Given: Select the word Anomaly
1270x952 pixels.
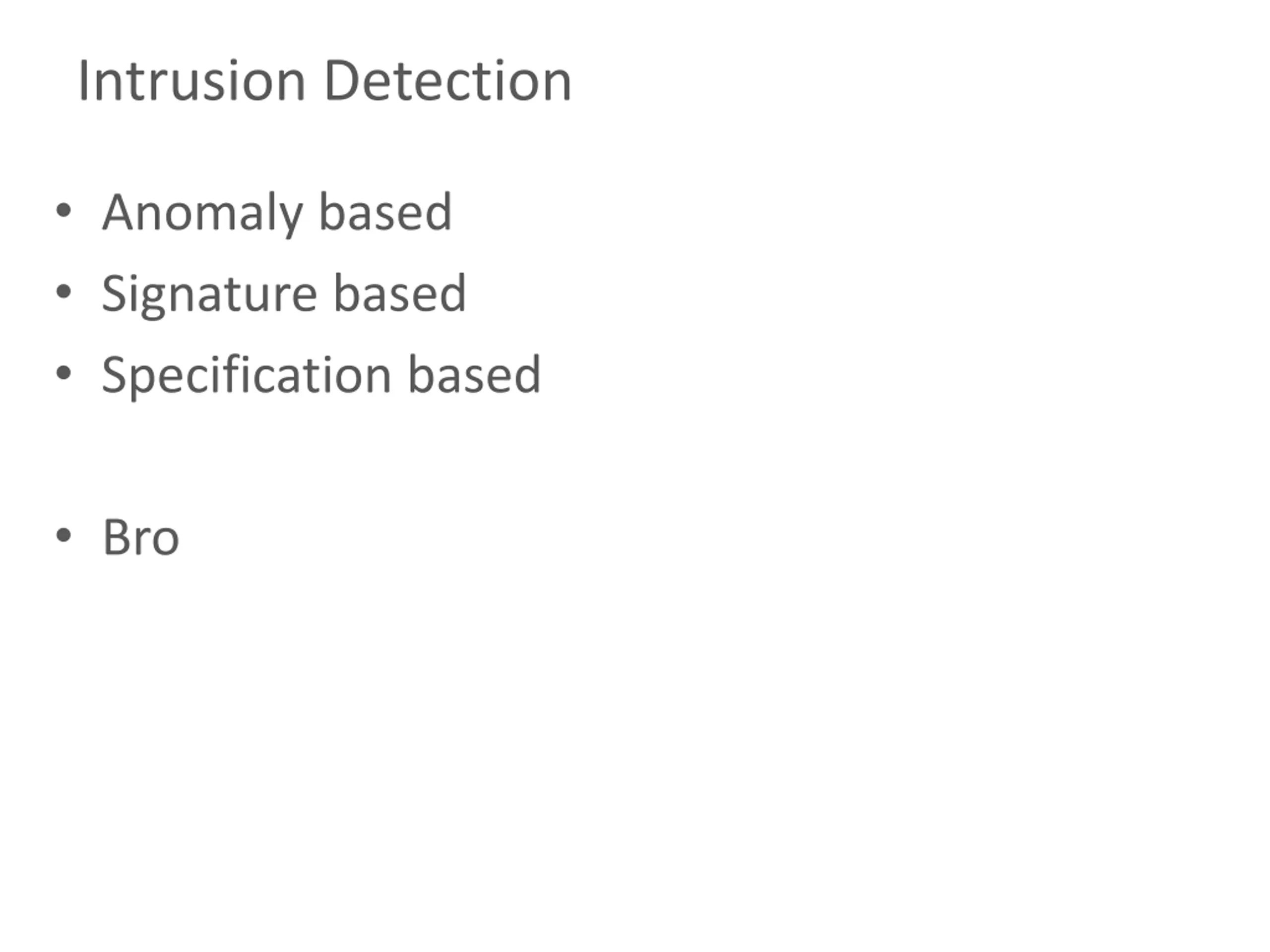Looking at the screenshot, I should coord(202,213).
